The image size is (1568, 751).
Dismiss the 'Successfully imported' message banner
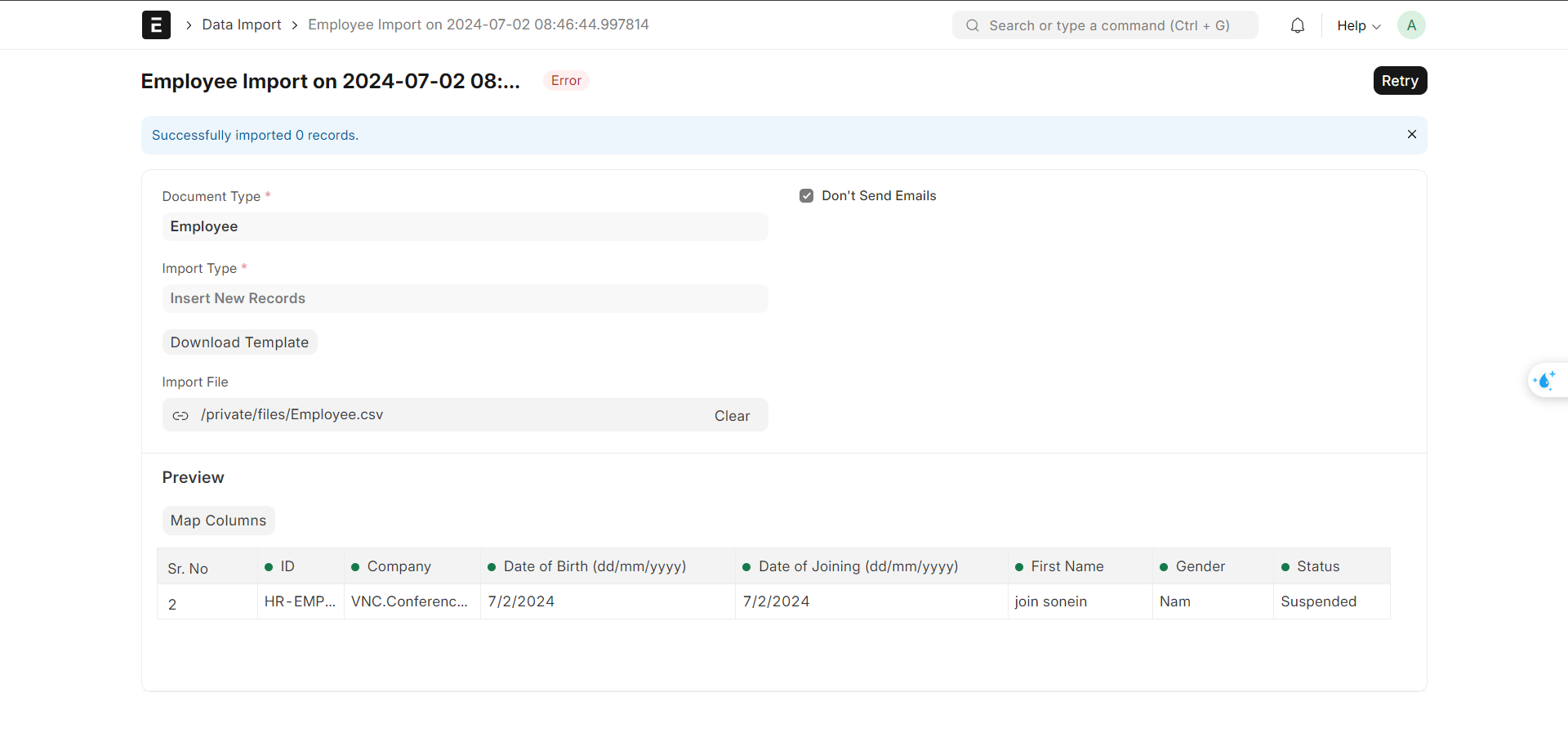[1412, 134]
